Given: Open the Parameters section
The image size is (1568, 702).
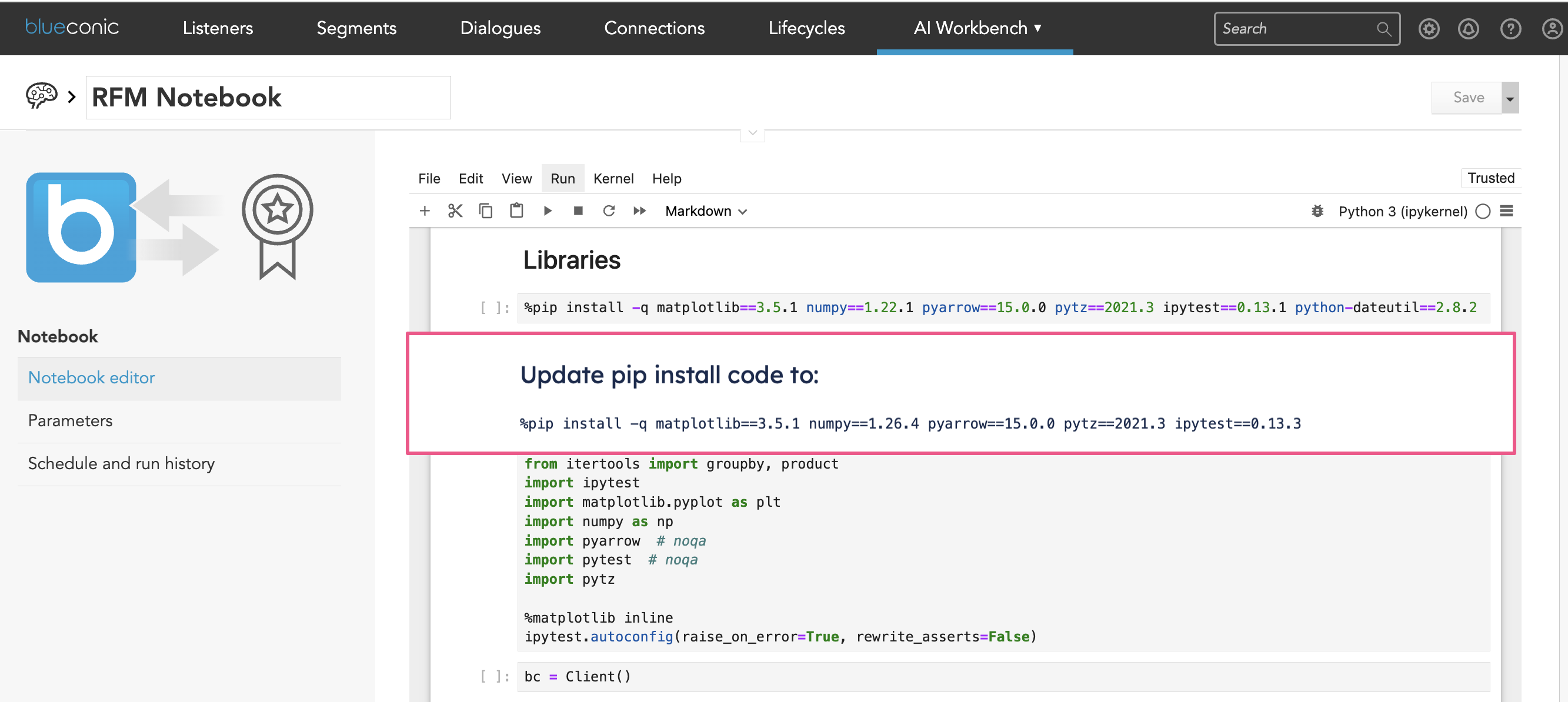Looking at the screenshot, I should click(179, 421).
